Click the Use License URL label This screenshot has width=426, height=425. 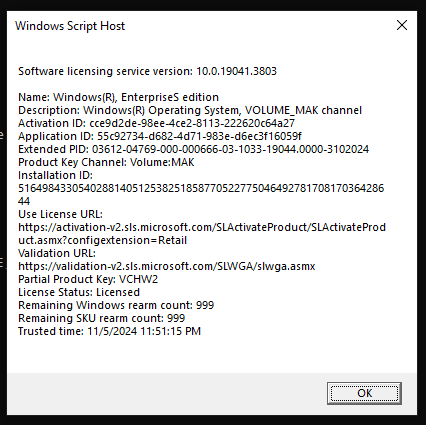(x=60, y=214)
